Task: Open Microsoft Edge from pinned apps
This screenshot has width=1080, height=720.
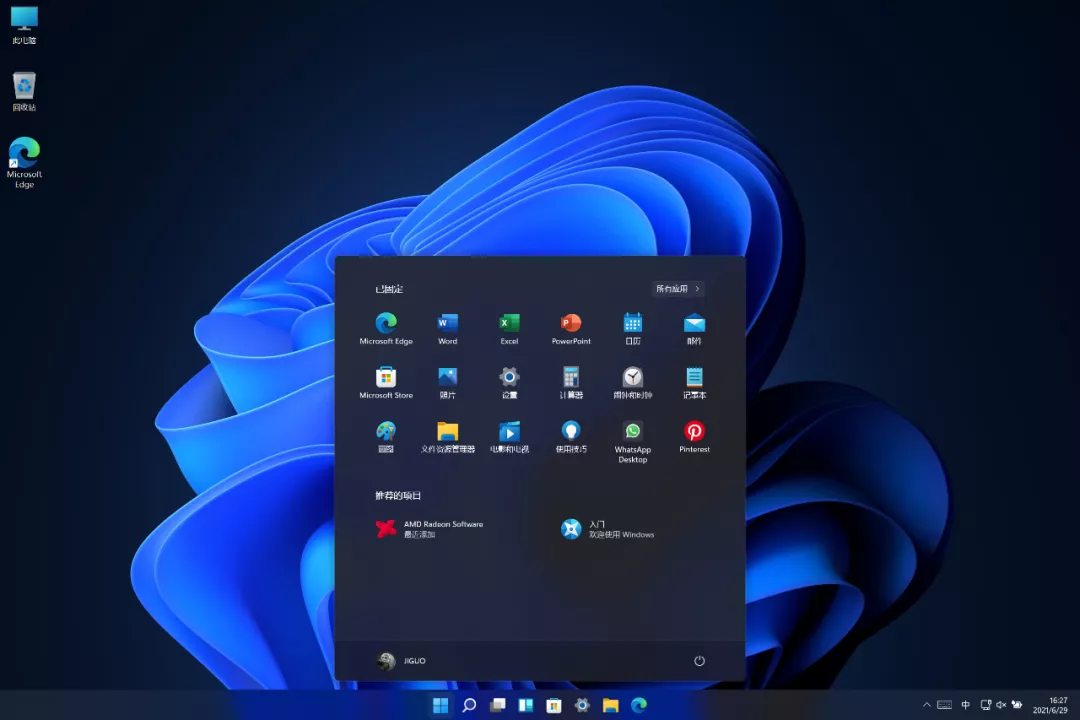Action: 386,329
